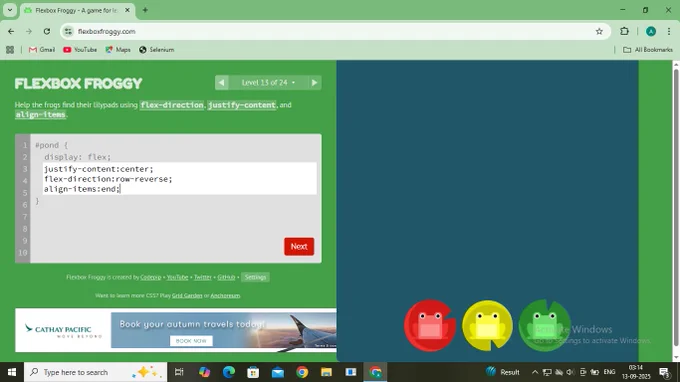Go to the previous level arrow

point(222,82)
